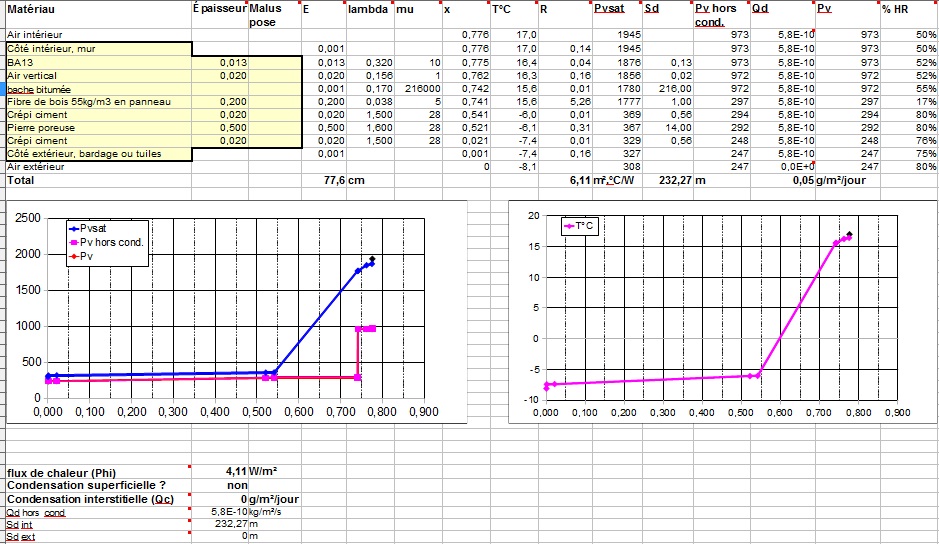
Task: Click 'Côté extérieur, bardage ou tuiles' cell
Action: 99,153
